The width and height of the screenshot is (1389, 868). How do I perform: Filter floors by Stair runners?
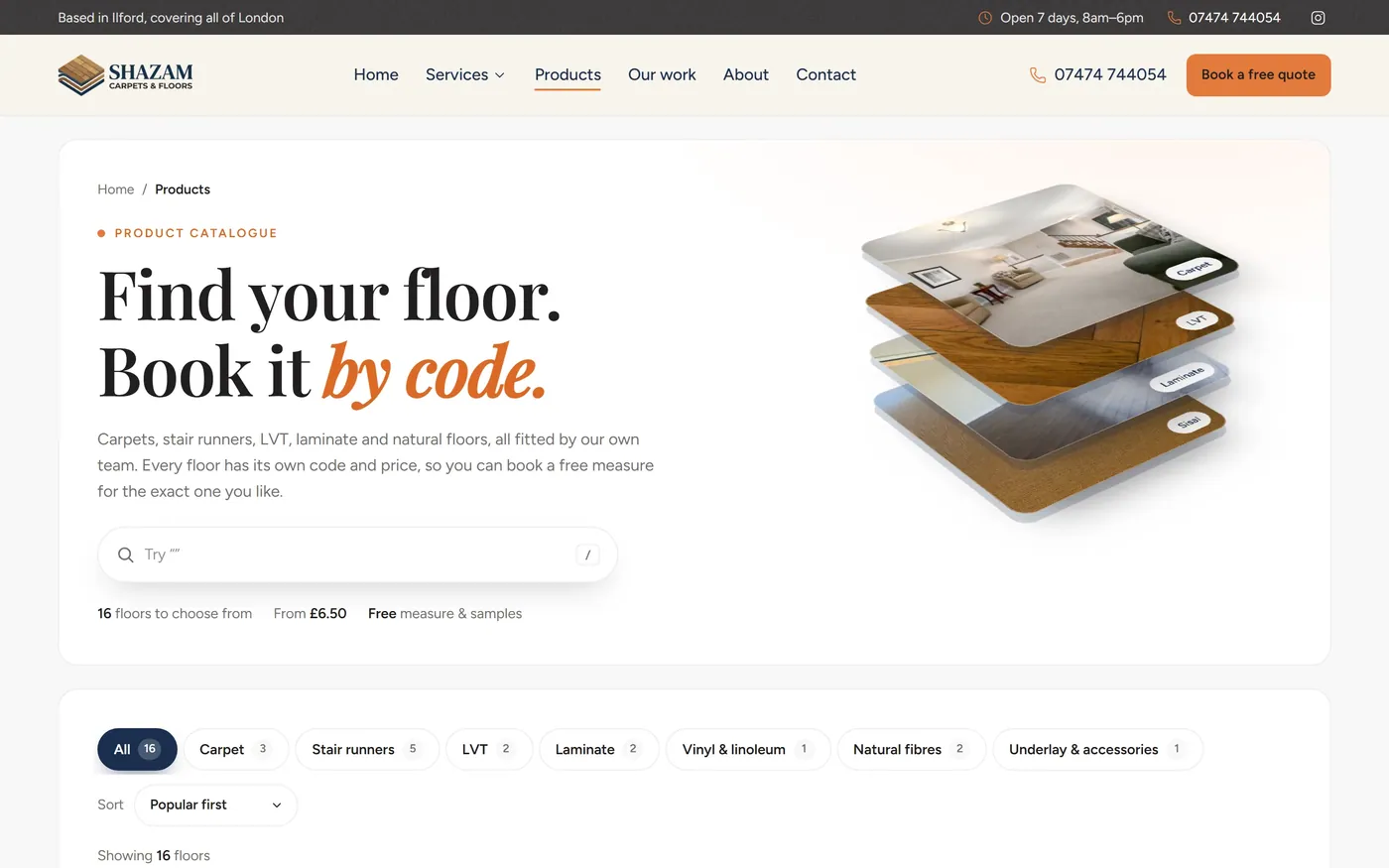tap(367, 749)
